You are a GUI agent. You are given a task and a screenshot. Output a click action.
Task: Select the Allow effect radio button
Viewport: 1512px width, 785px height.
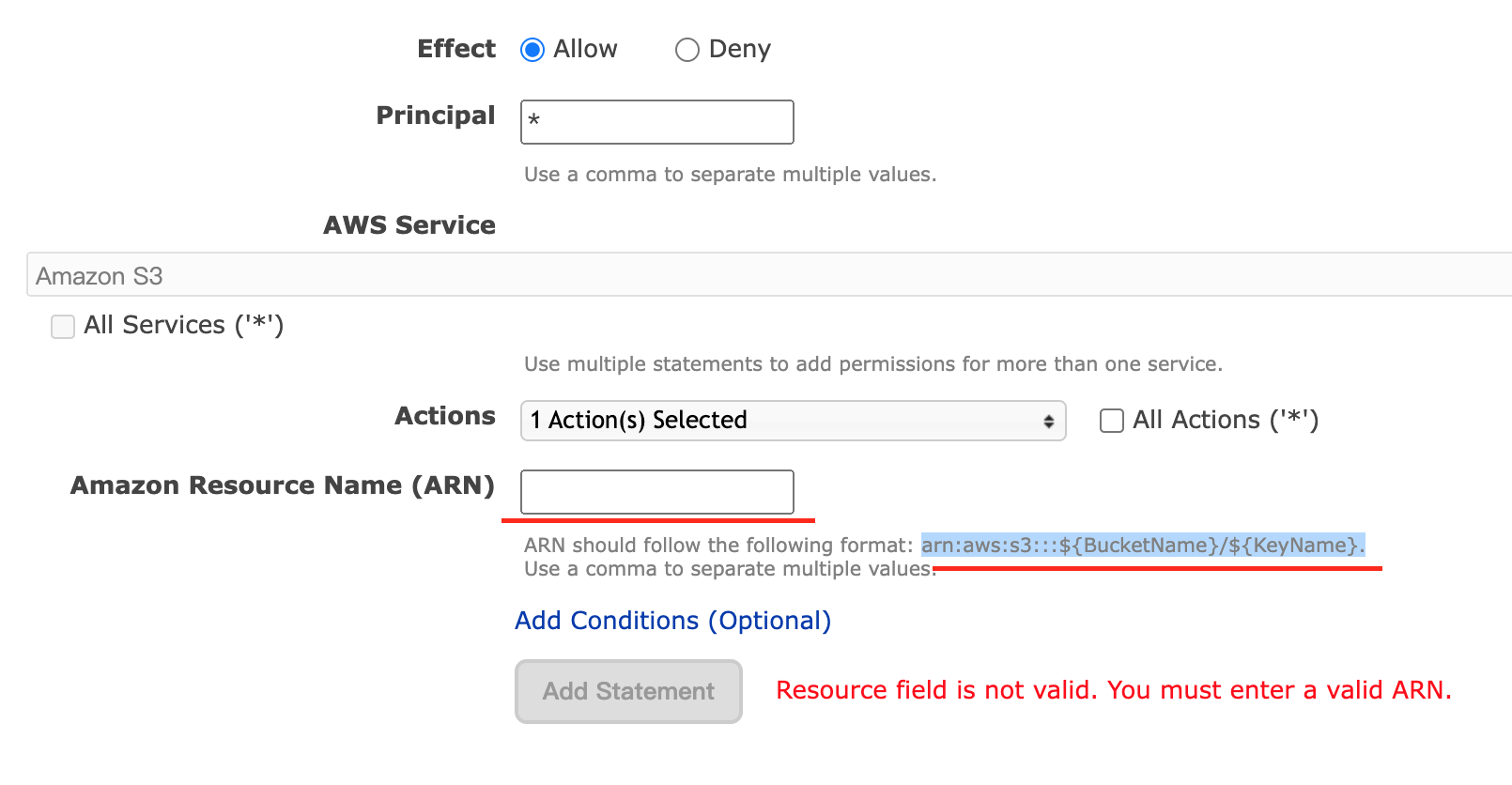click(532, 50)
